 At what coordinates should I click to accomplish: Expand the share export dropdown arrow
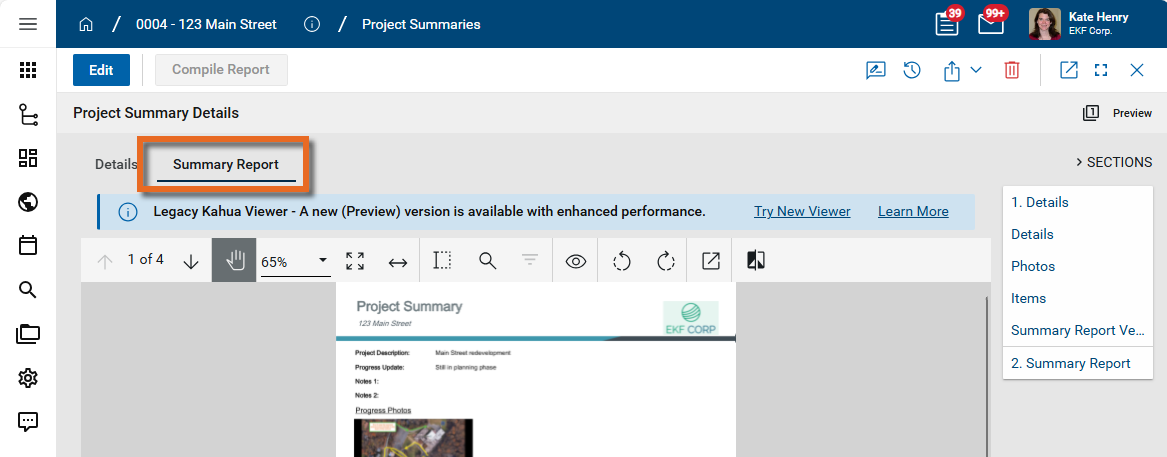pos(976,70)
